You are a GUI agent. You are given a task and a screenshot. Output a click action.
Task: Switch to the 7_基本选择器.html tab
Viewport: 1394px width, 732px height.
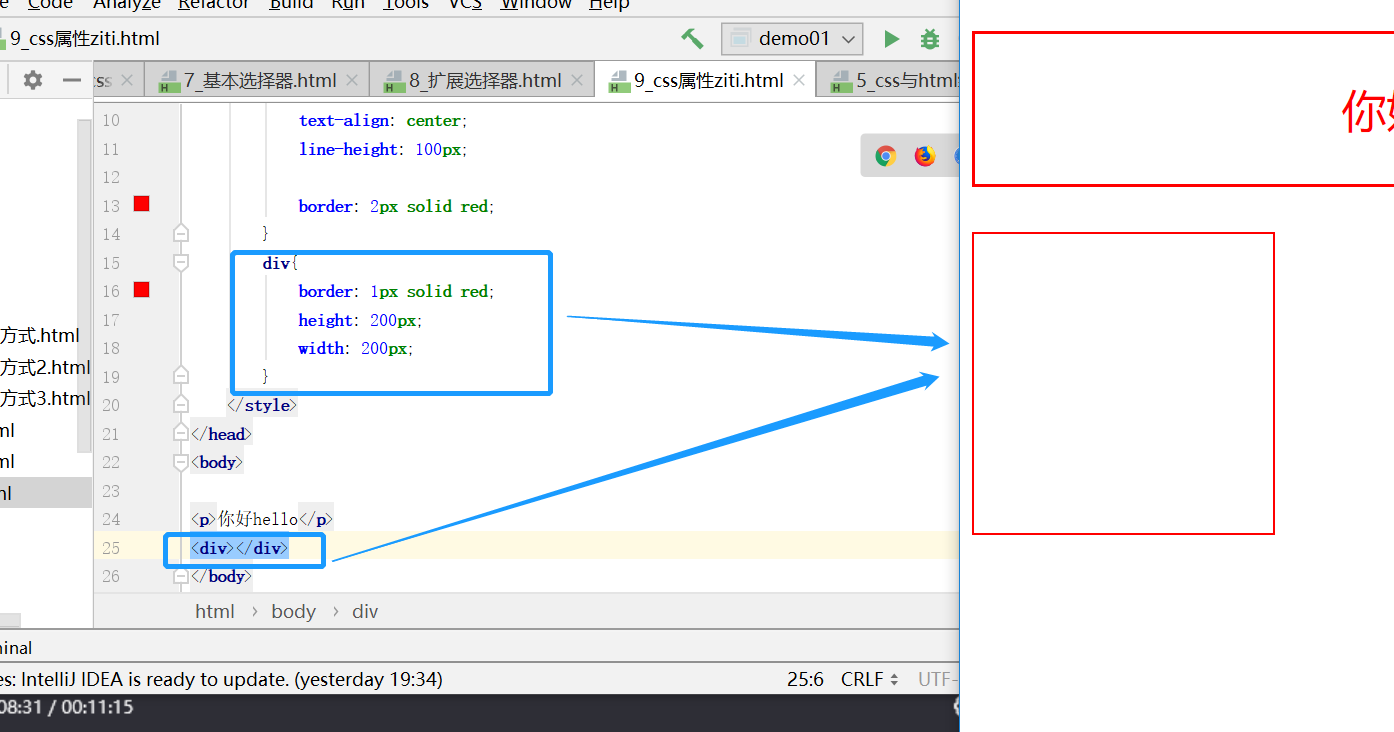point(257,81)
